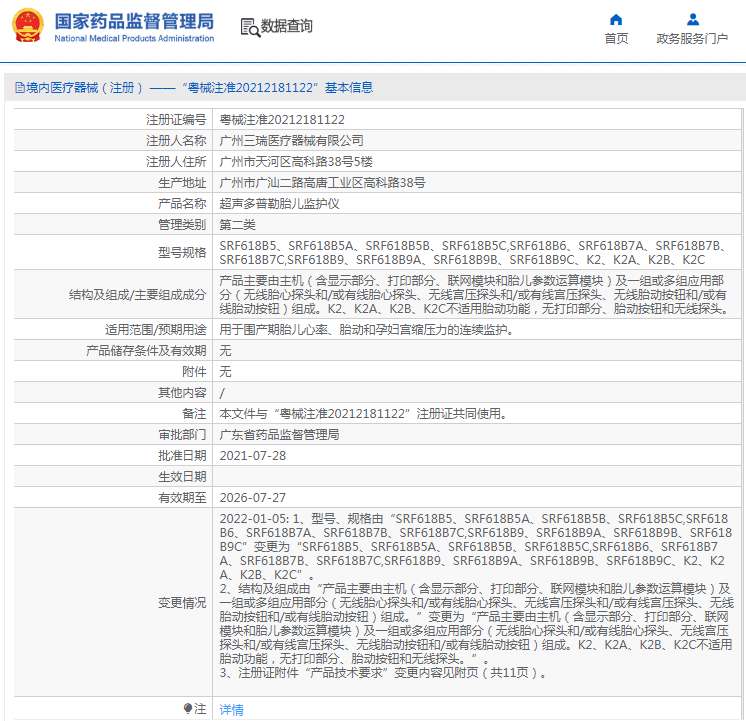Screen dimensions: 746x721
Task: Click 管理类别 label
Action: tap(182, 225)
